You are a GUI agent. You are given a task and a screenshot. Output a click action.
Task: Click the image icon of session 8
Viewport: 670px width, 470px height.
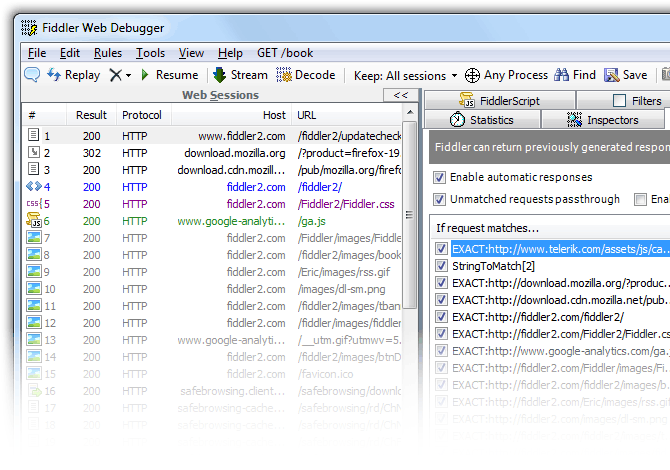point(34,255)
